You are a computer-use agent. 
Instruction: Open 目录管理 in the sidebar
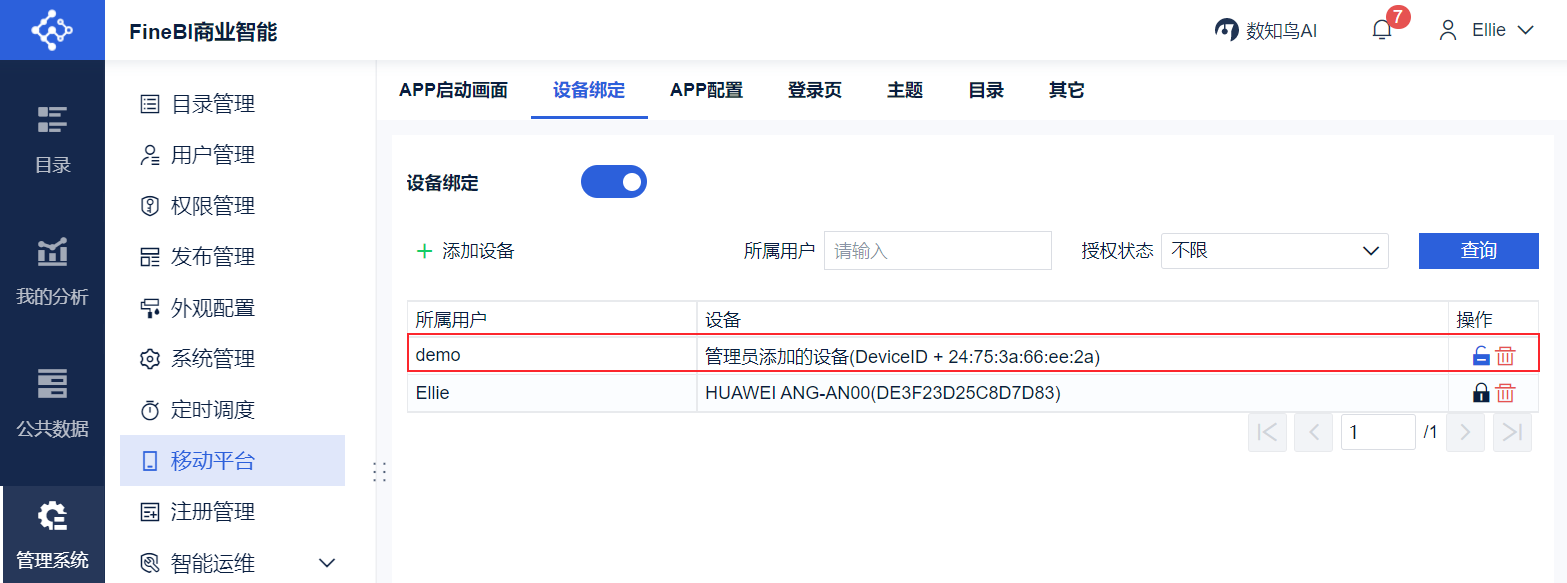[x=232, y=104]
